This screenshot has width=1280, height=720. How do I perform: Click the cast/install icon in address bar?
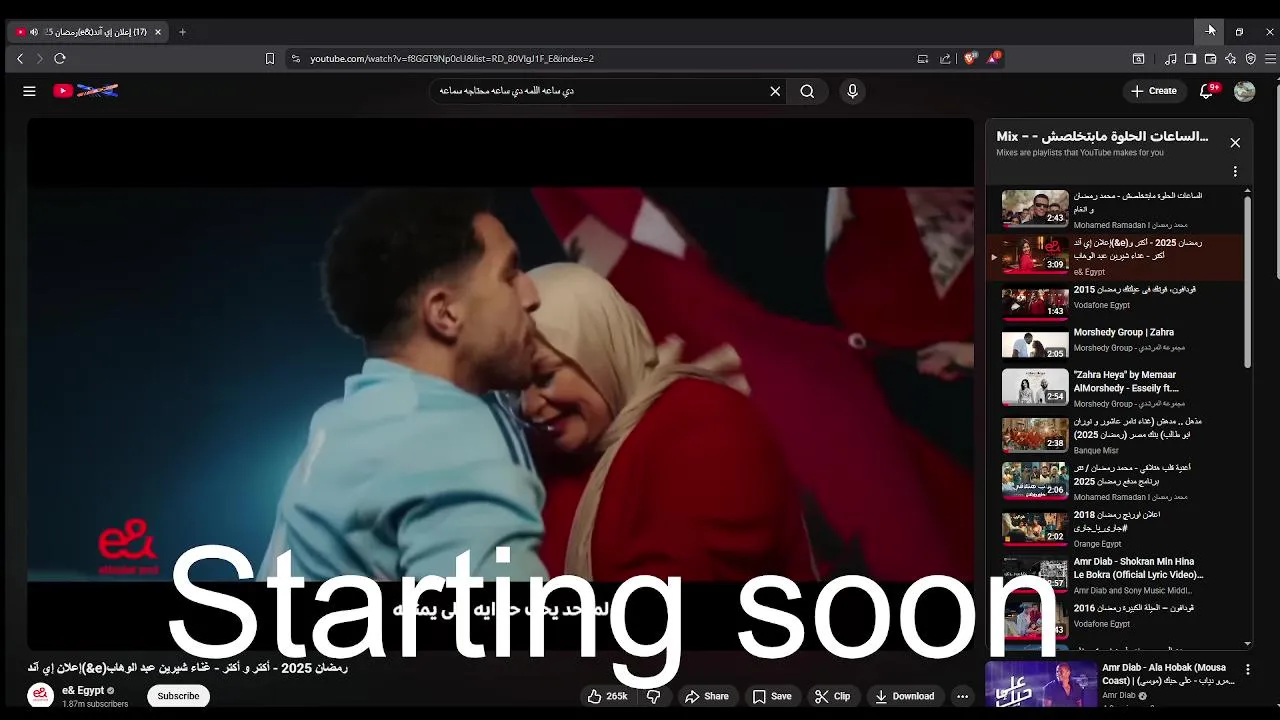click(923, 59)
